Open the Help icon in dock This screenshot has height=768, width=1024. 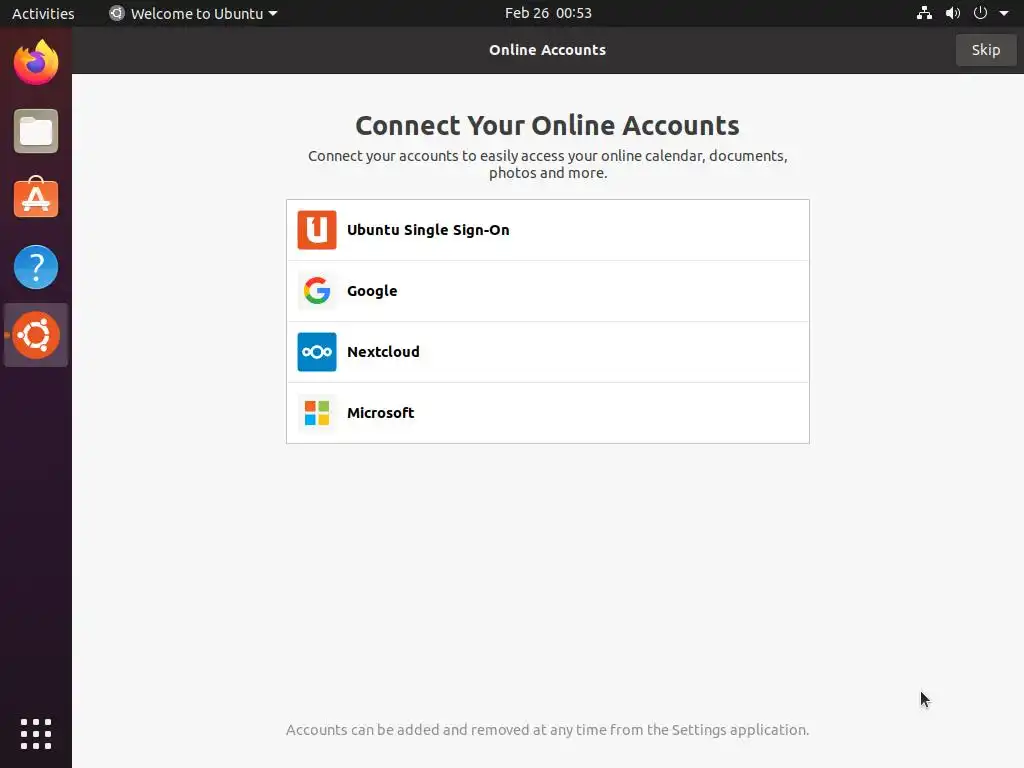pos(36,267)
